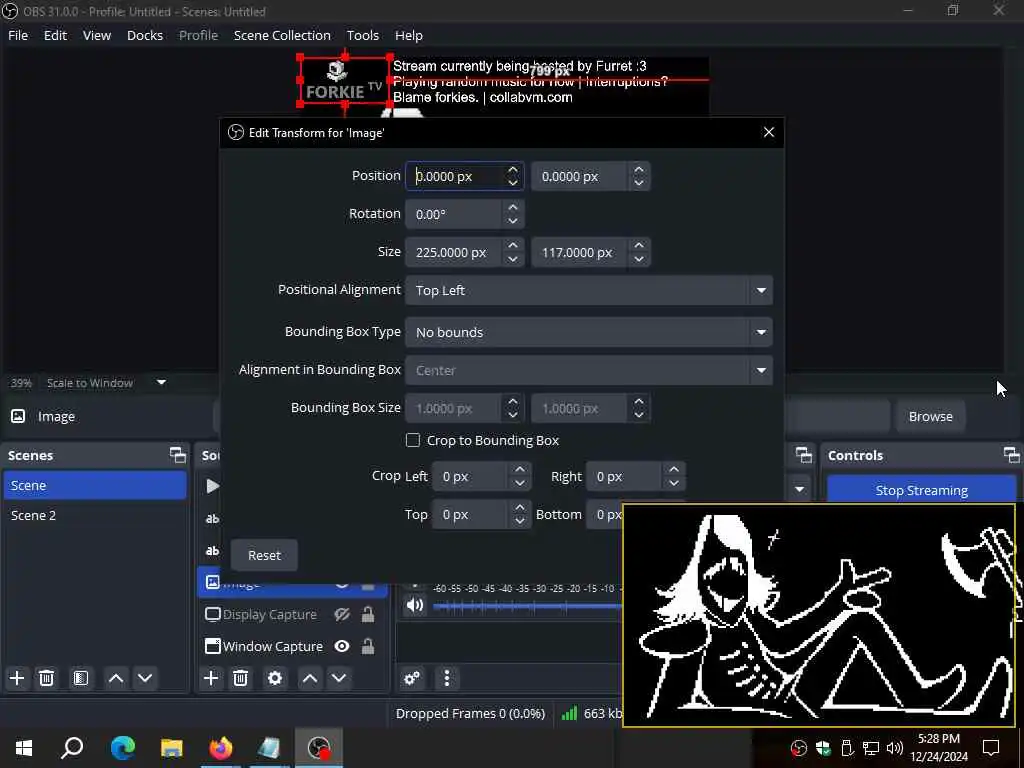Open File Explorer from taskbar
1024x768 pixels.
click(x=172, y=748)
